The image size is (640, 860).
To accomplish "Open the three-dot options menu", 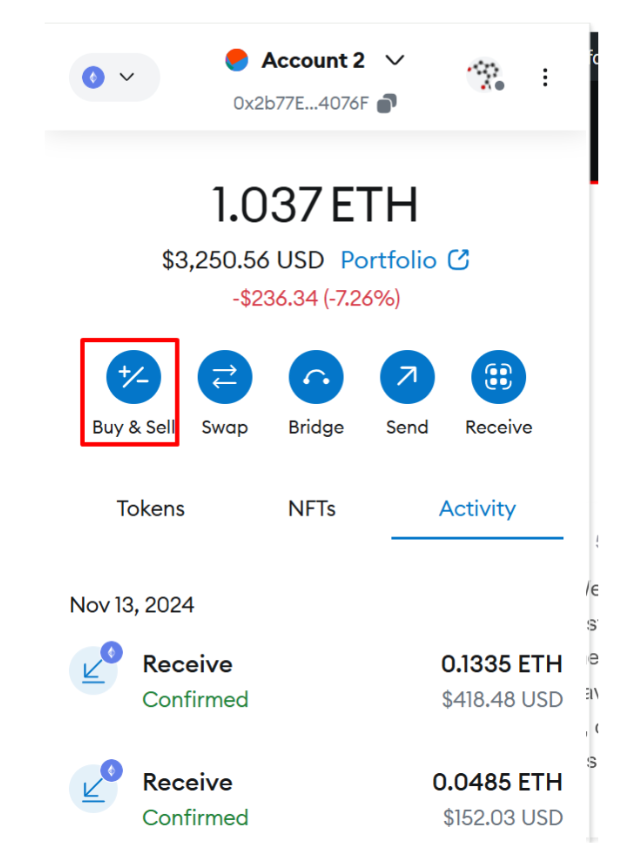I will click(545, 77).
